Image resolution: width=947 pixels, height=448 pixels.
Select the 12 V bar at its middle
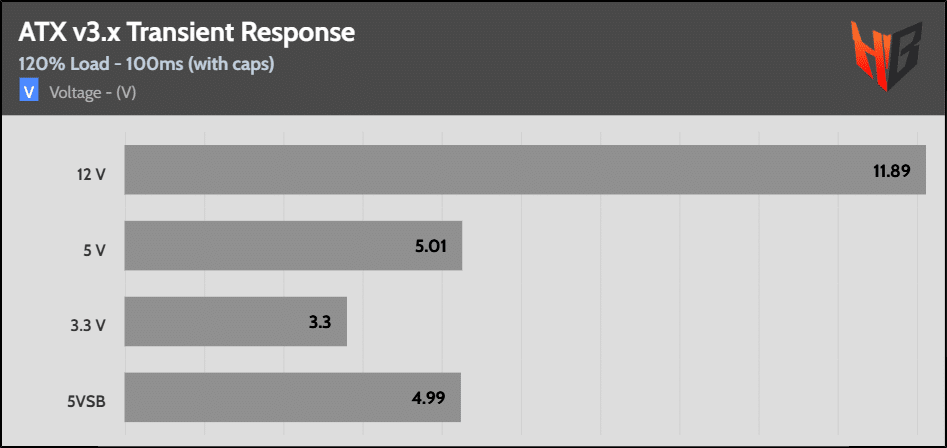pos(524,170)
